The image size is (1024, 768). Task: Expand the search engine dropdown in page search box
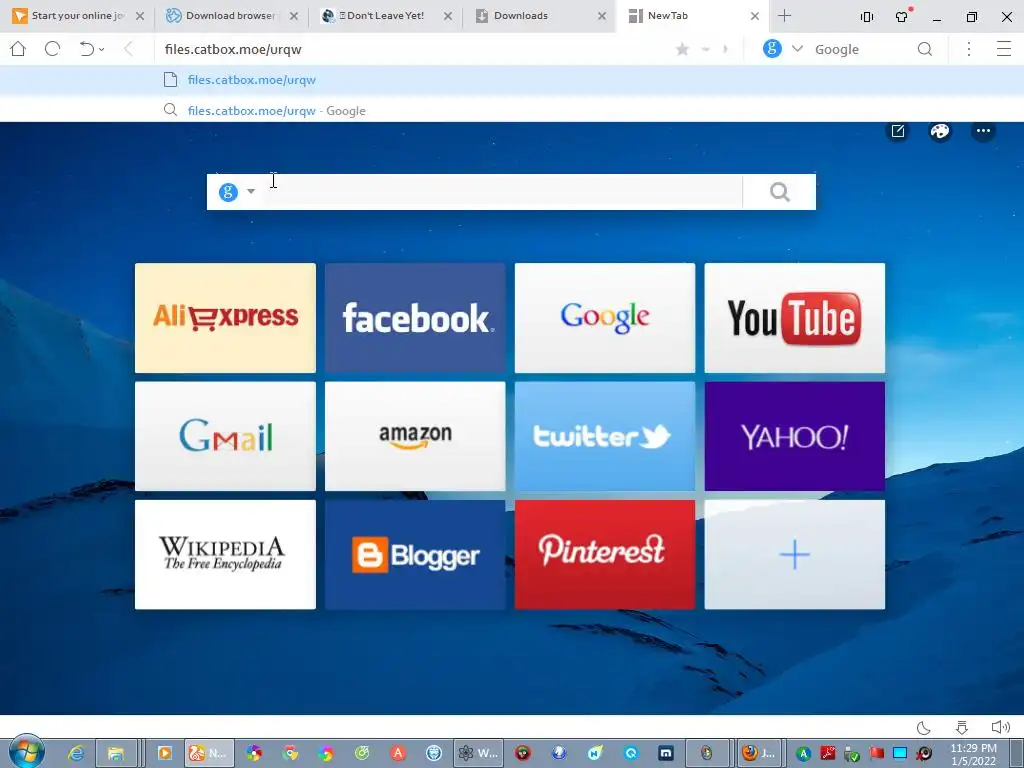click(x=251, y=192)
